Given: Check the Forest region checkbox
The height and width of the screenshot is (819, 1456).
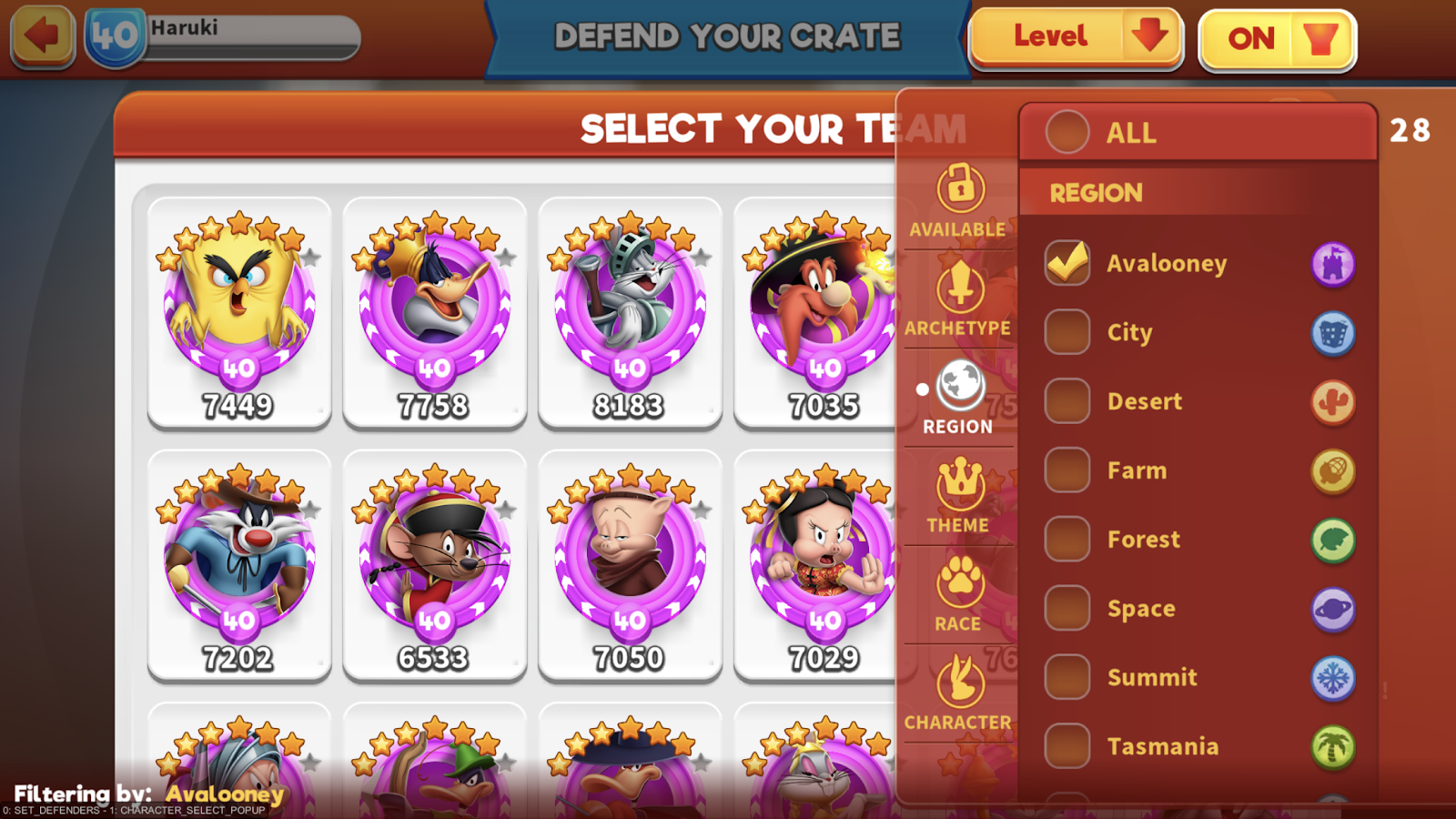Looking at the screenshot, I should click(x=1067, y=540).
